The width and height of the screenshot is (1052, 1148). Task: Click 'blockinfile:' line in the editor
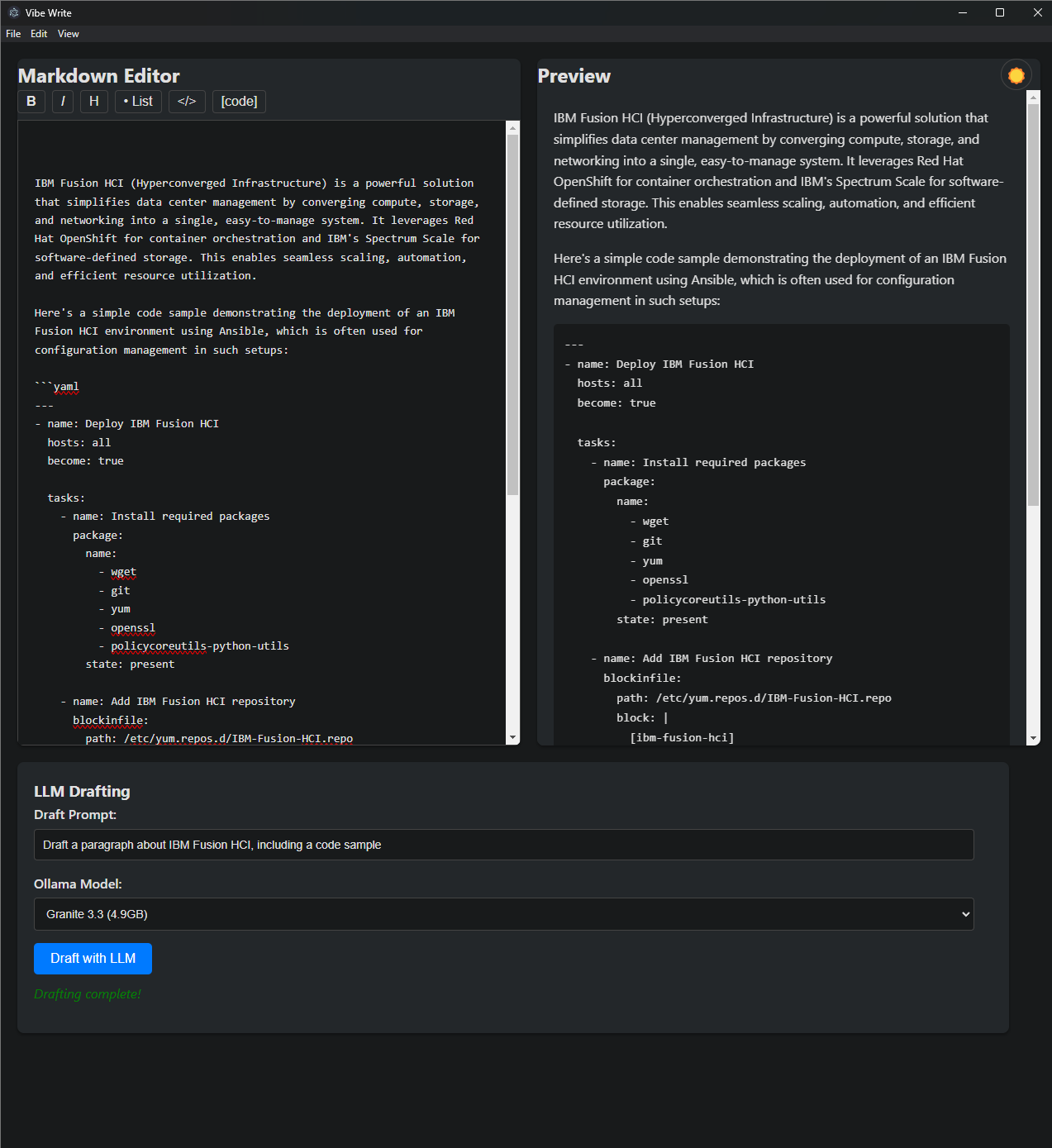tap(111, 721)
